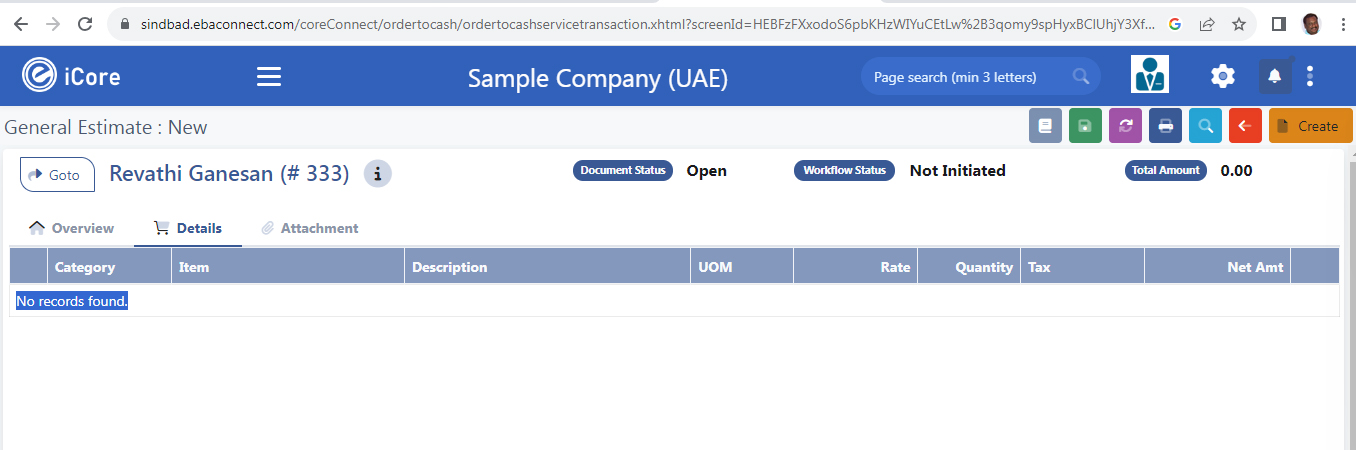Screen dimensions: 1356x450
Task: Click the info icon beside customer name
Action: (x=377, y=174)
